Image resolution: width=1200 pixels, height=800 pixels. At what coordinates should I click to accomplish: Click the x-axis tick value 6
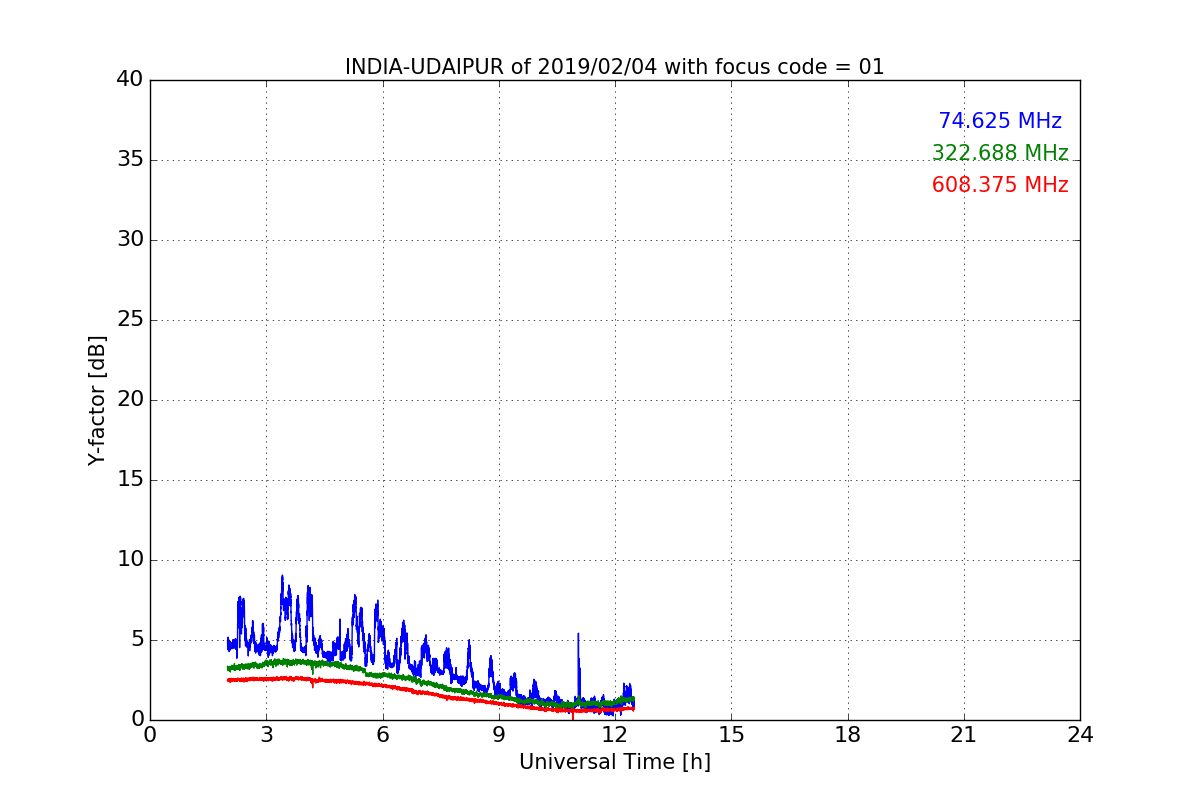click(382, 734)
